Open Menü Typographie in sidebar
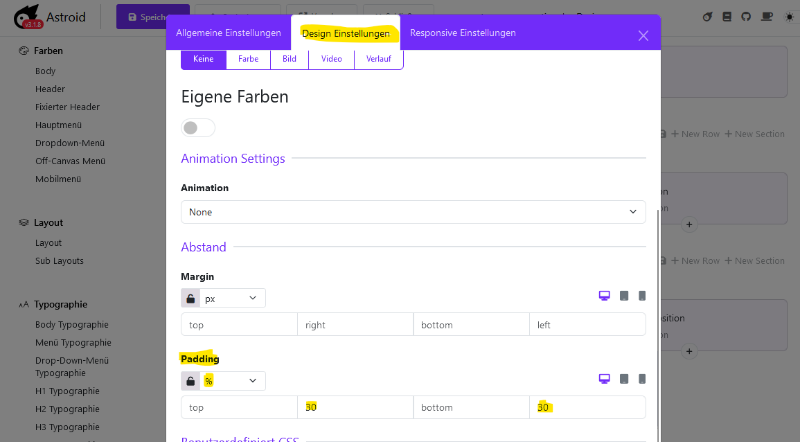Screen dimensions: 800x442 73,342
